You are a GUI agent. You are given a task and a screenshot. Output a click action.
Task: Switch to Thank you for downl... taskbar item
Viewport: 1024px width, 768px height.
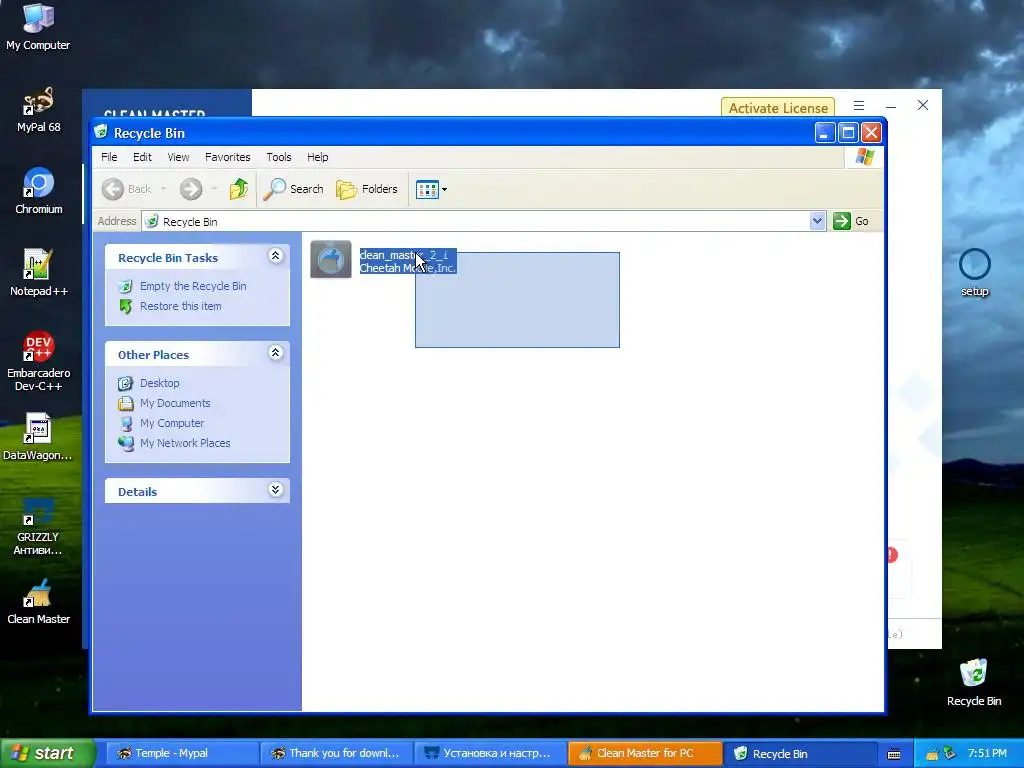point(336,753)
